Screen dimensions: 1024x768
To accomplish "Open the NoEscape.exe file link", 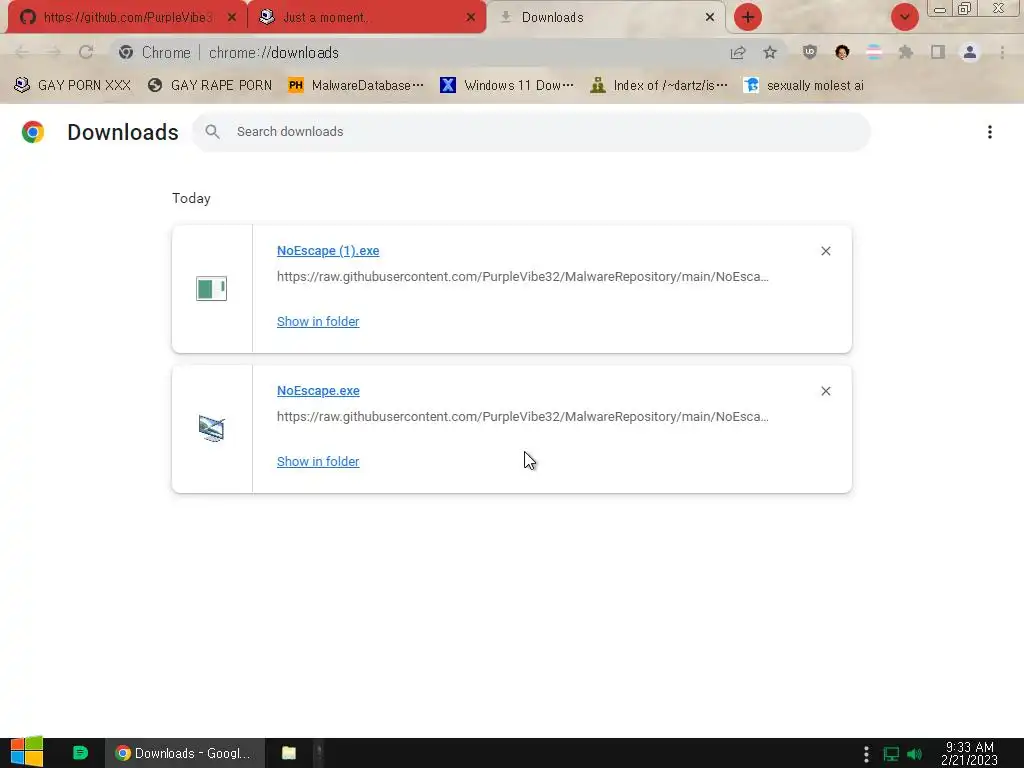I will pyautogui.click(x=318, y=391).
